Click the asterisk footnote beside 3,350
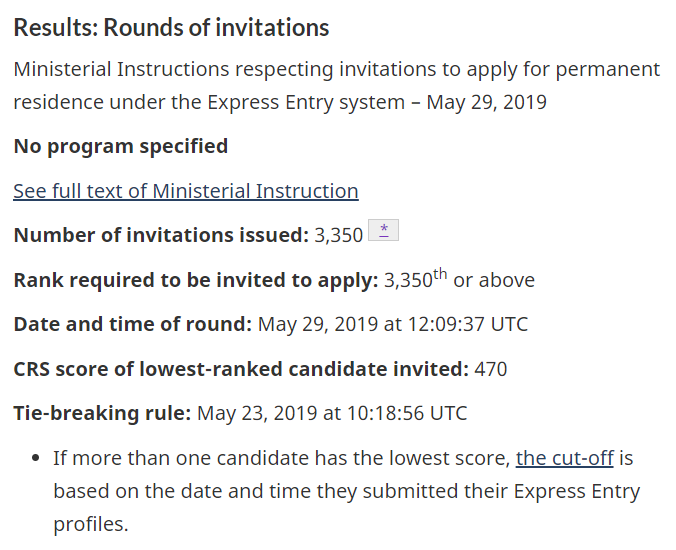The width and height of the screenshot is (676, 550). 383,232
